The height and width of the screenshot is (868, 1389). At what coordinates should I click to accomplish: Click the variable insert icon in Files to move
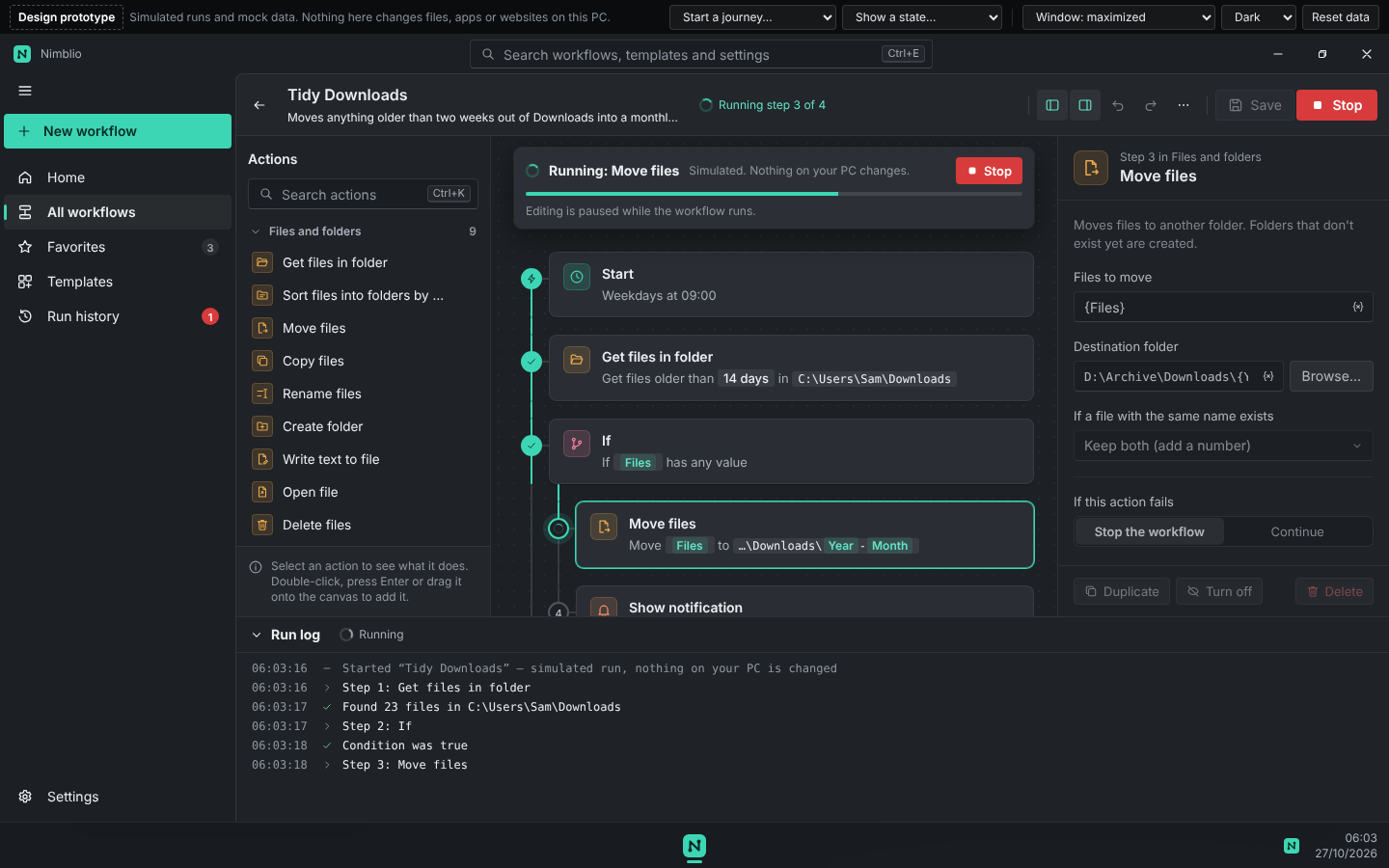[1358, 307]
